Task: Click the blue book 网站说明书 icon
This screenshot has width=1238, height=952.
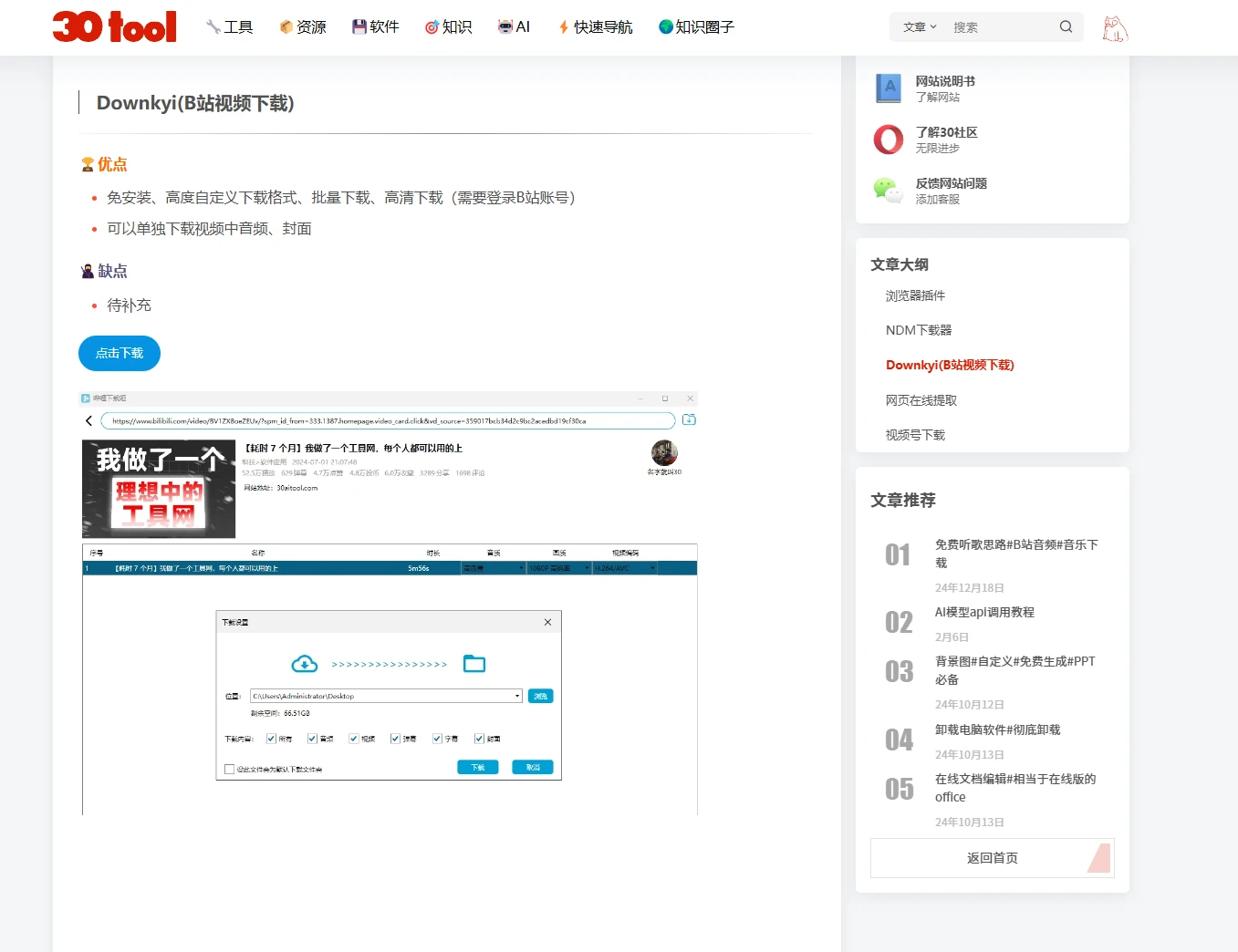Action: coord(889,88)
